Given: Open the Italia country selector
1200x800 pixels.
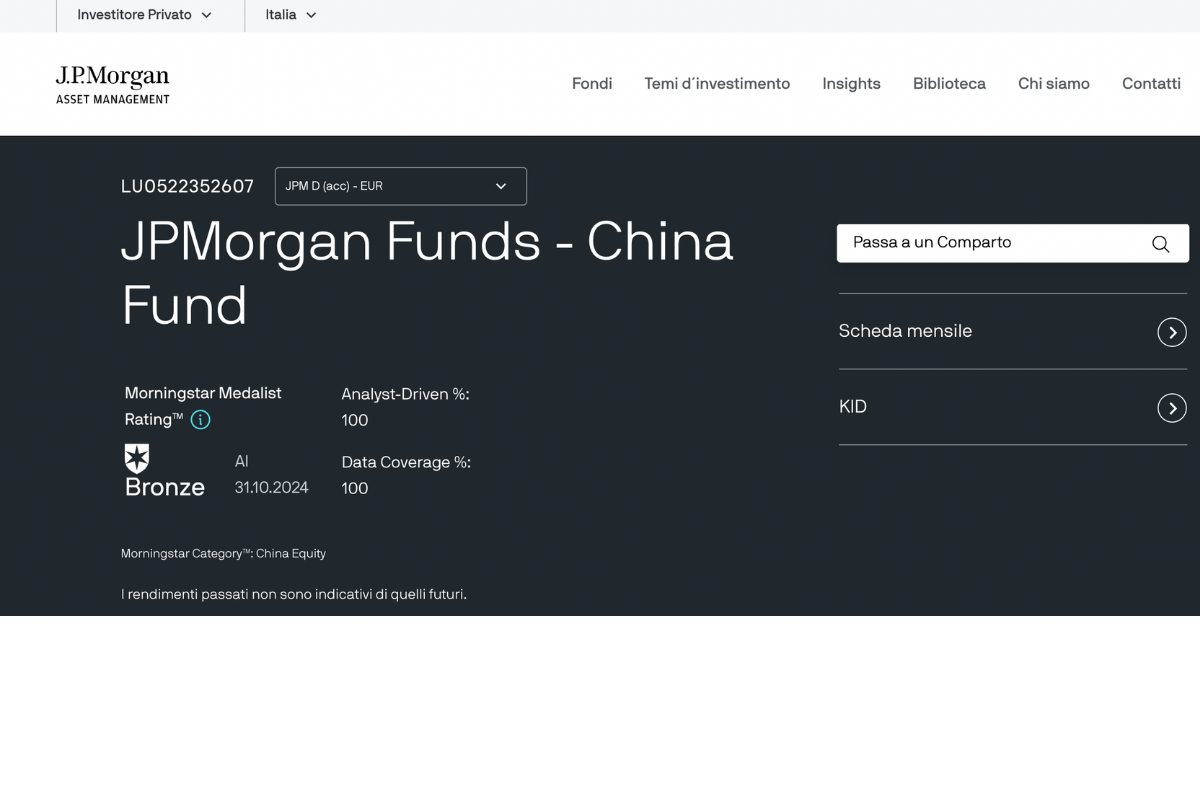Looking at the screenshot, I should [290, 15].
